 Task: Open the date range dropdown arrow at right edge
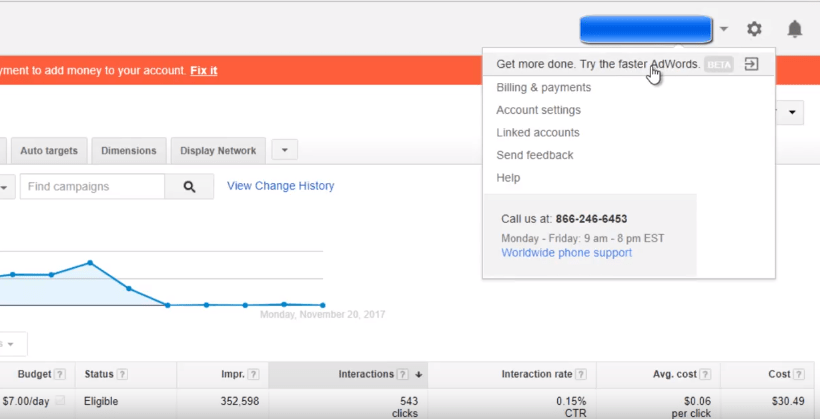(x=792, y=112)
